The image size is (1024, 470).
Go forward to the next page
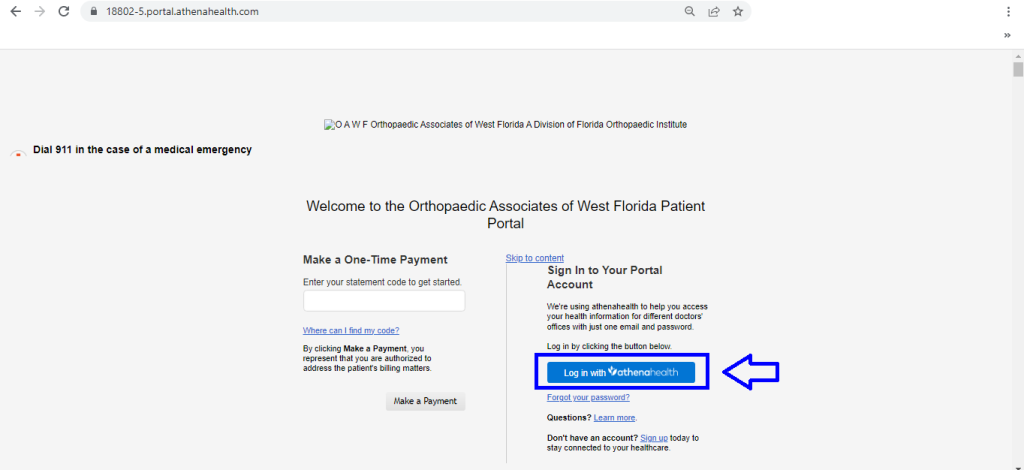40,11
